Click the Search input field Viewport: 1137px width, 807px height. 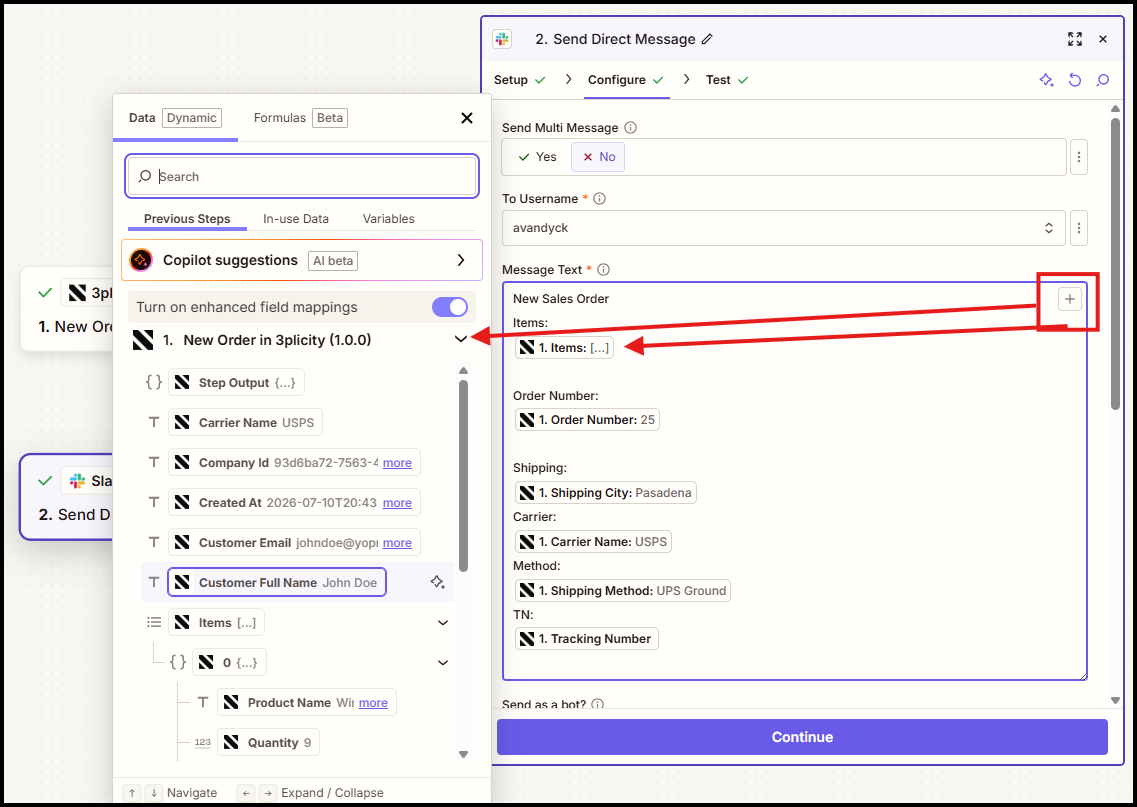pyautogui.click(x=302, y=176)
